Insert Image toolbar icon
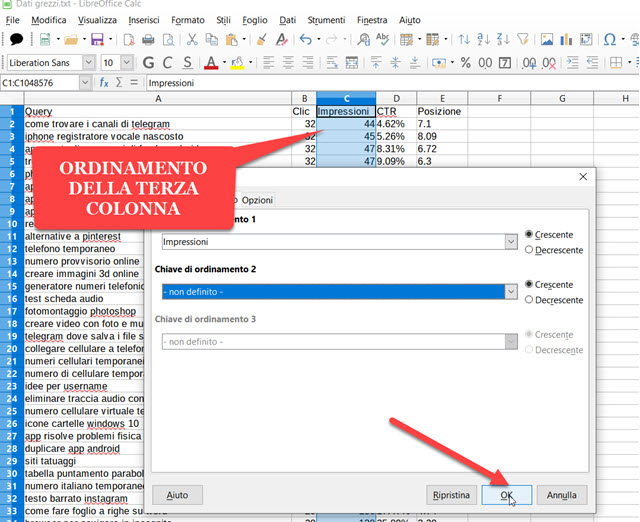Image resolution: width=640 pixels, height=522 pixels. tap(547, 40)
